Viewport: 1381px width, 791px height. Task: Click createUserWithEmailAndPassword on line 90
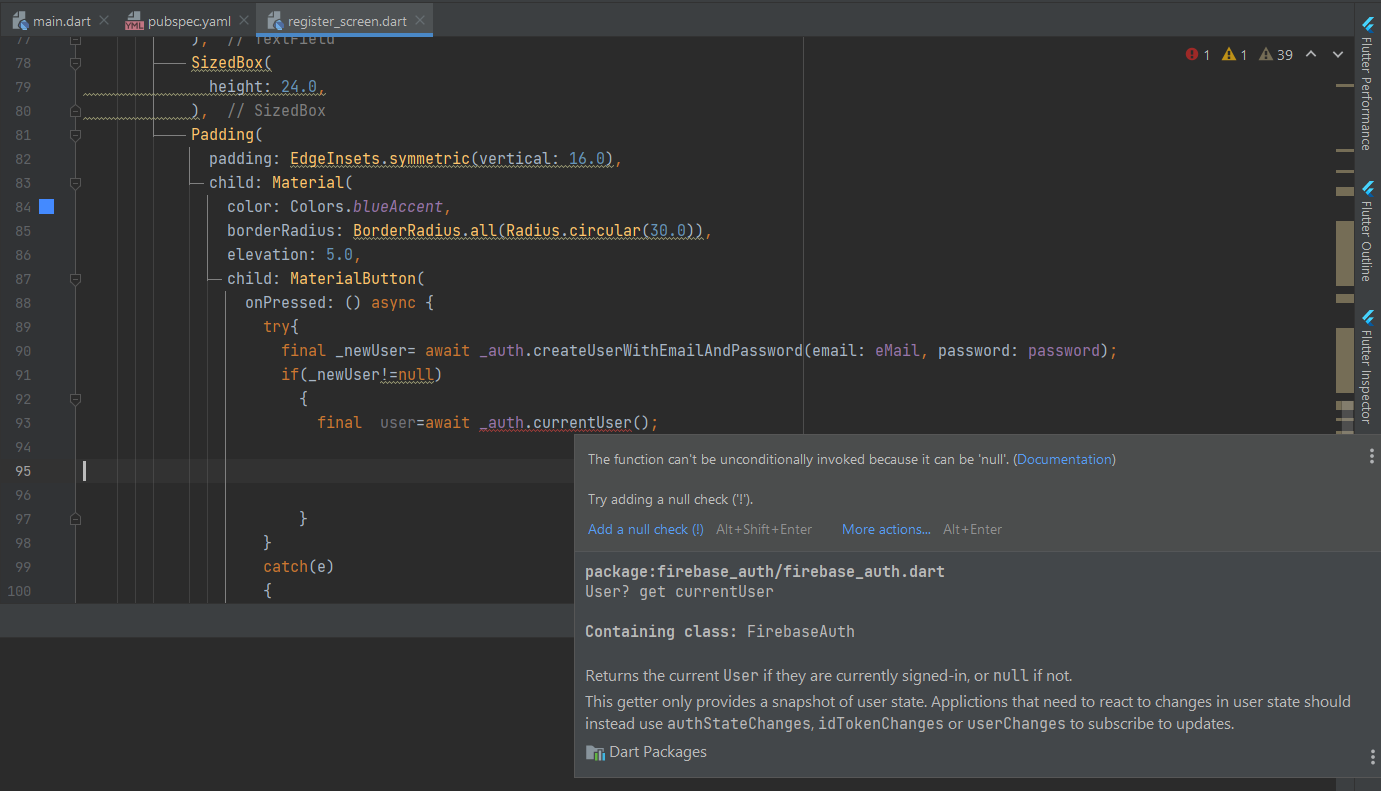(x=668, y=351)
